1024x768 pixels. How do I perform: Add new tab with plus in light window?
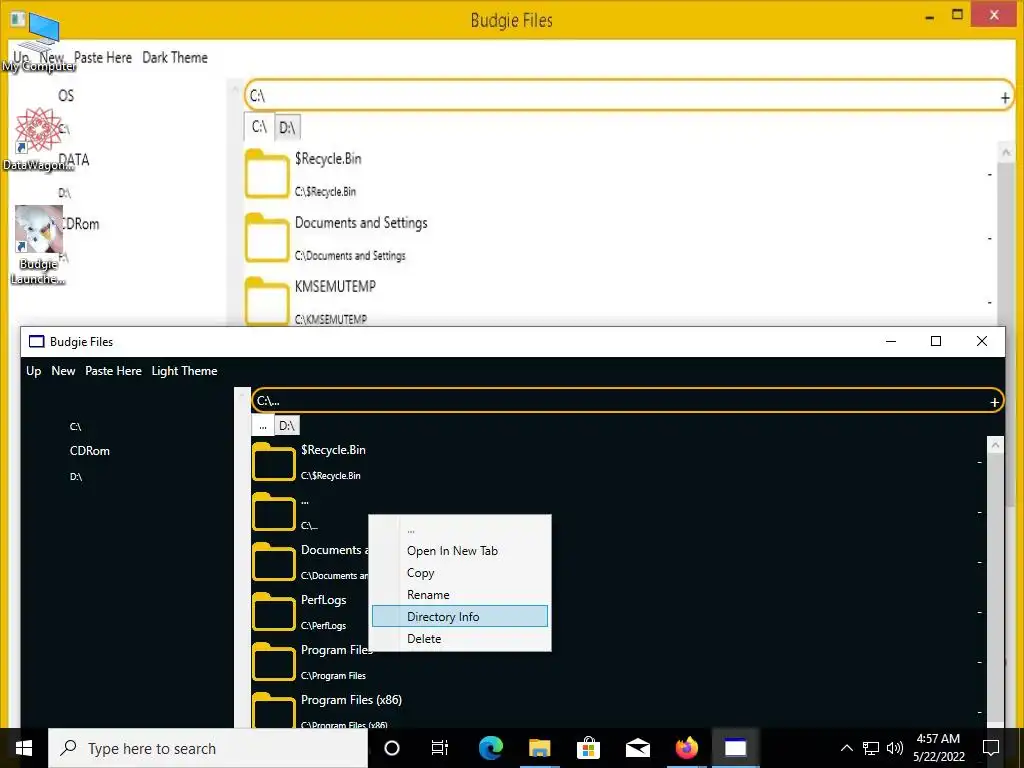(x=1005, y=98)
